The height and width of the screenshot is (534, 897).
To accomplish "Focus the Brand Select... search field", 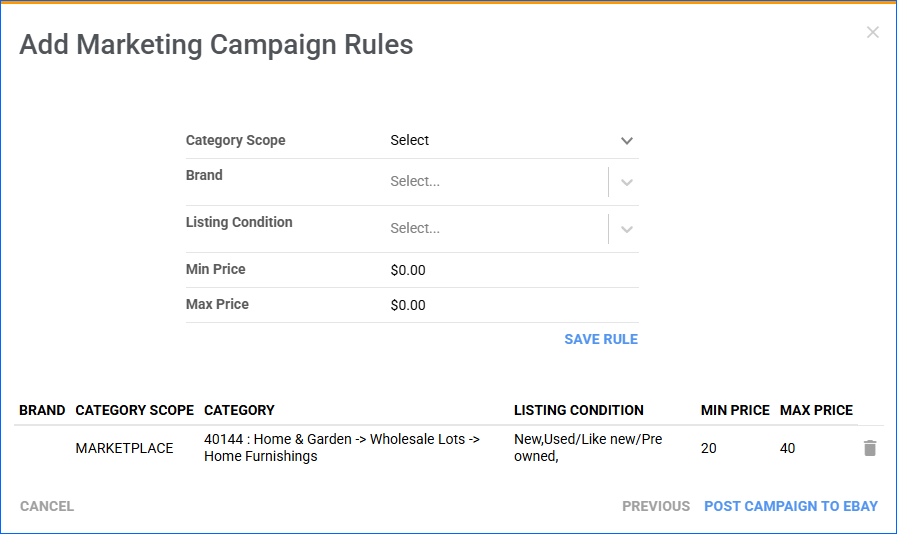I will click(495, 182).
